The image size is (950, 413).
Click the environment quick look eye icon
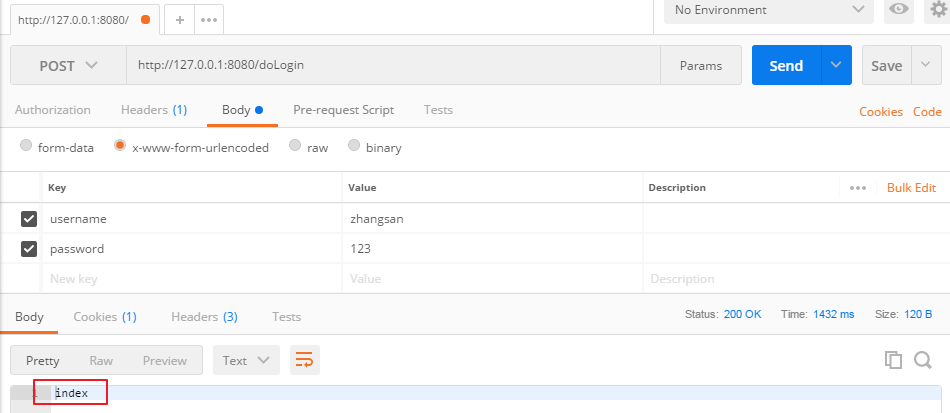coord(899,10)
